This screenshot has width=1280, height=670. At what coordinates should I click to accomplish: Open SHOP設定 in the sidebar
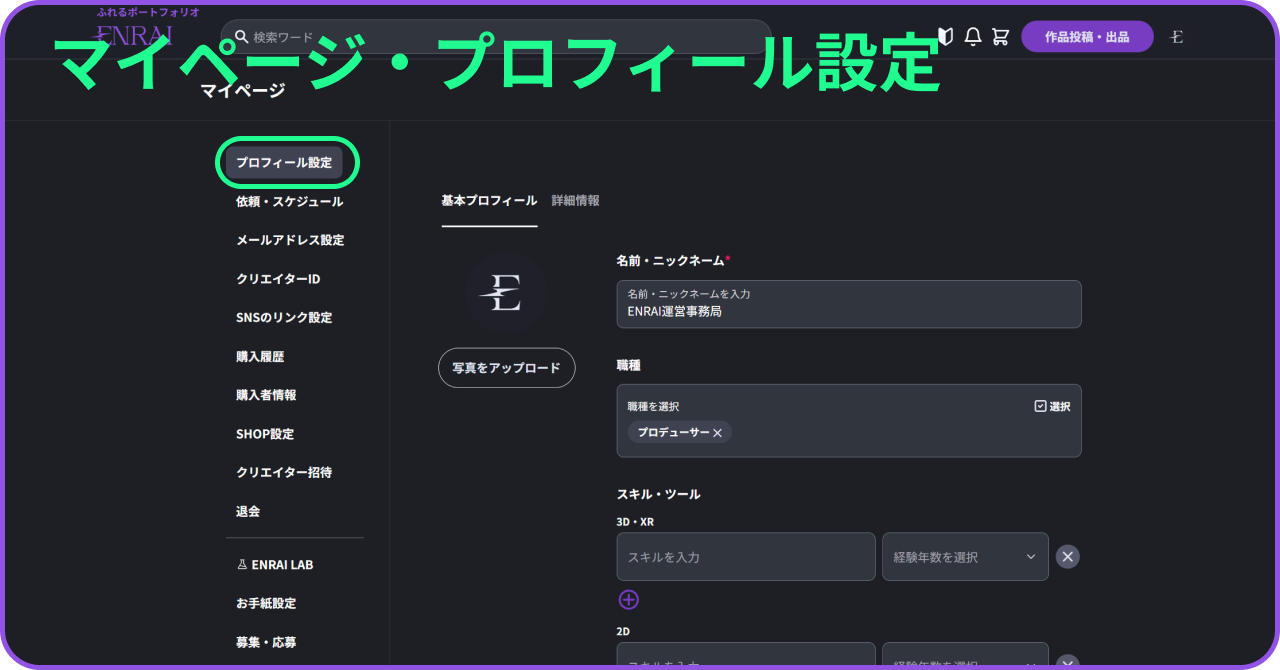coord(265,434)
